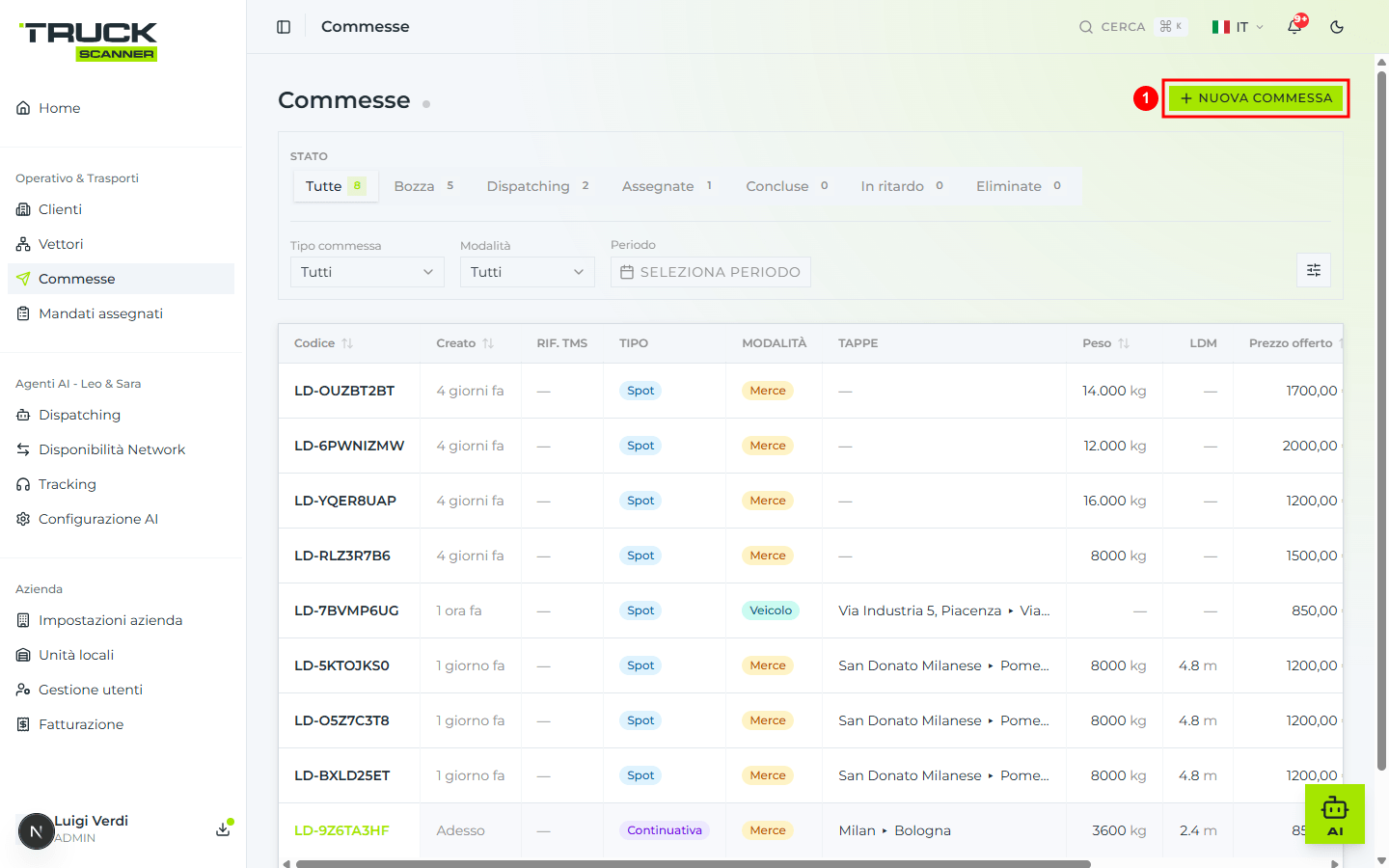Open Impostazioni azienda

(121, 620)
